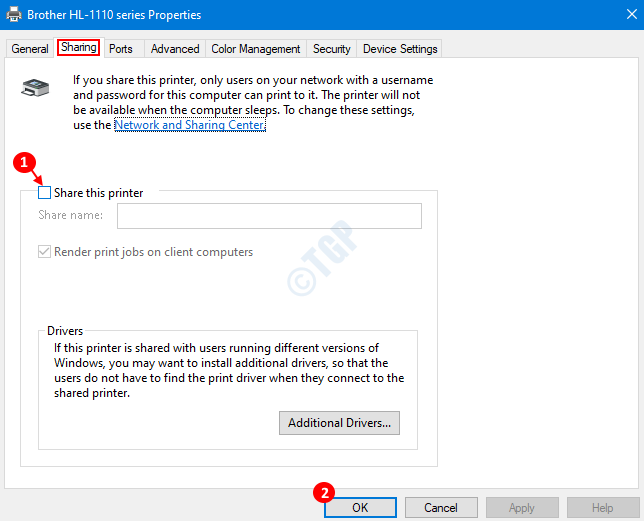
Task: Click the Help button
Action: (603, 508)
